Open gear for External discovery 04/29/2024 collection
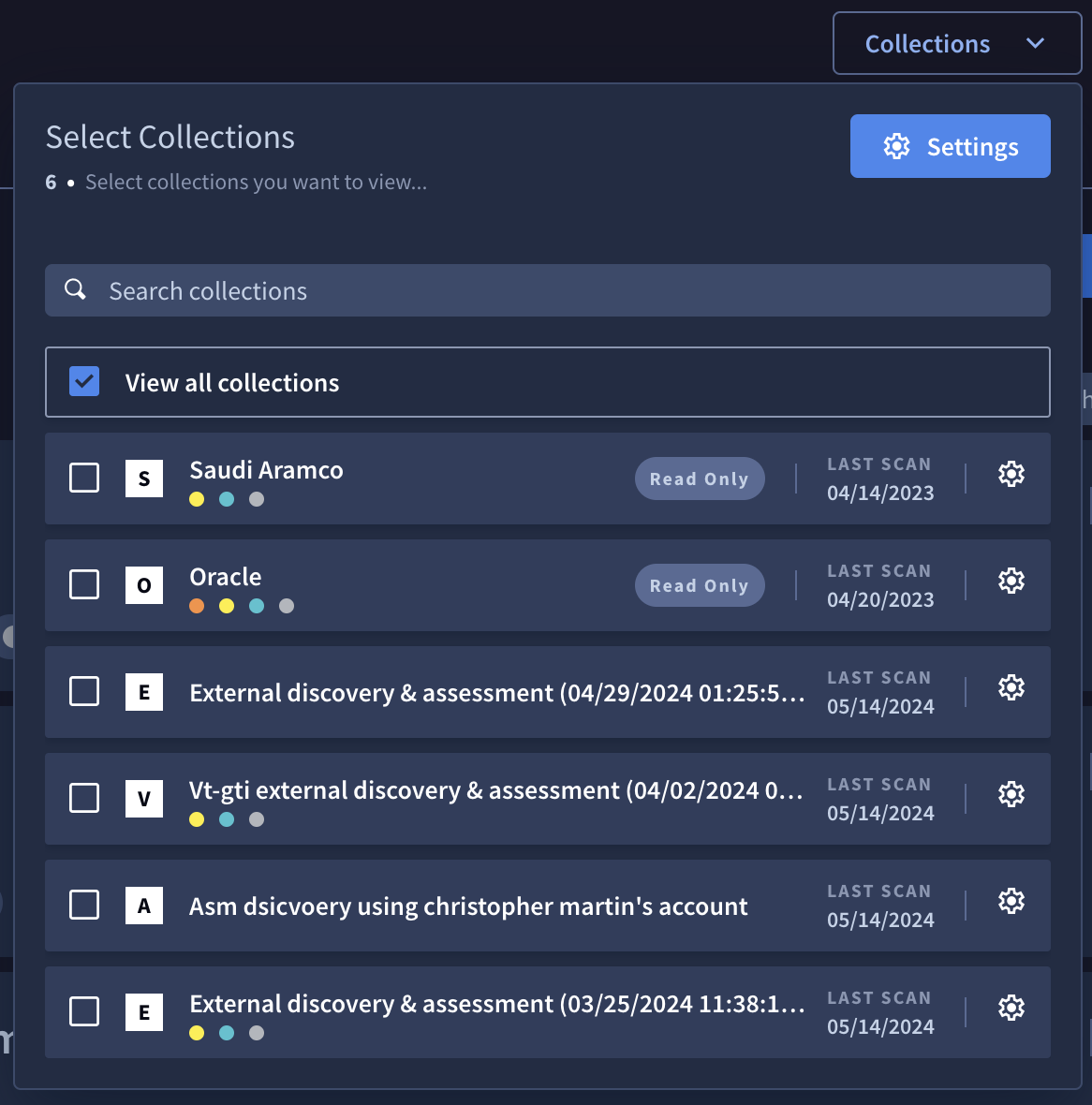The height and width of the screenshot is (1105, 1092). [x=1011, y=687]
